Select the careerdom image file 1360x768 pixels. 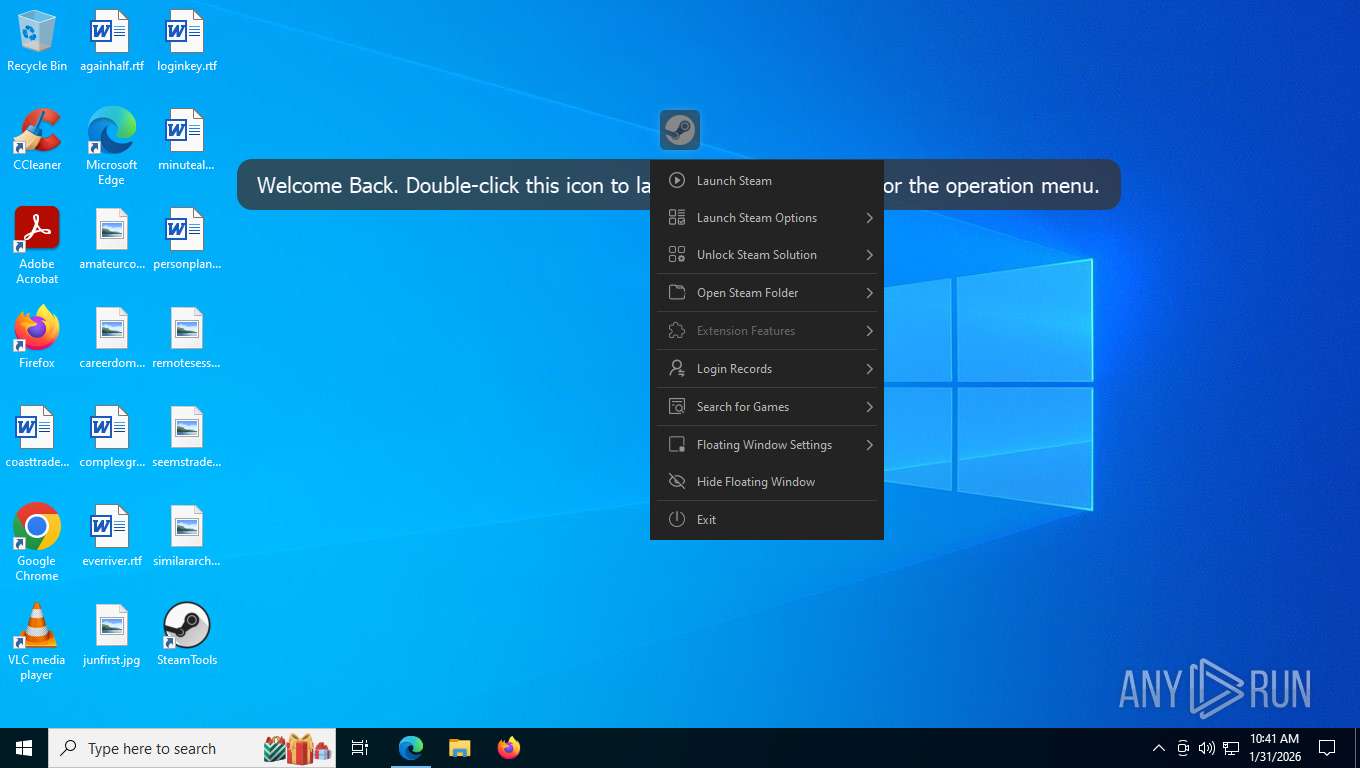[x=111, y=338]
